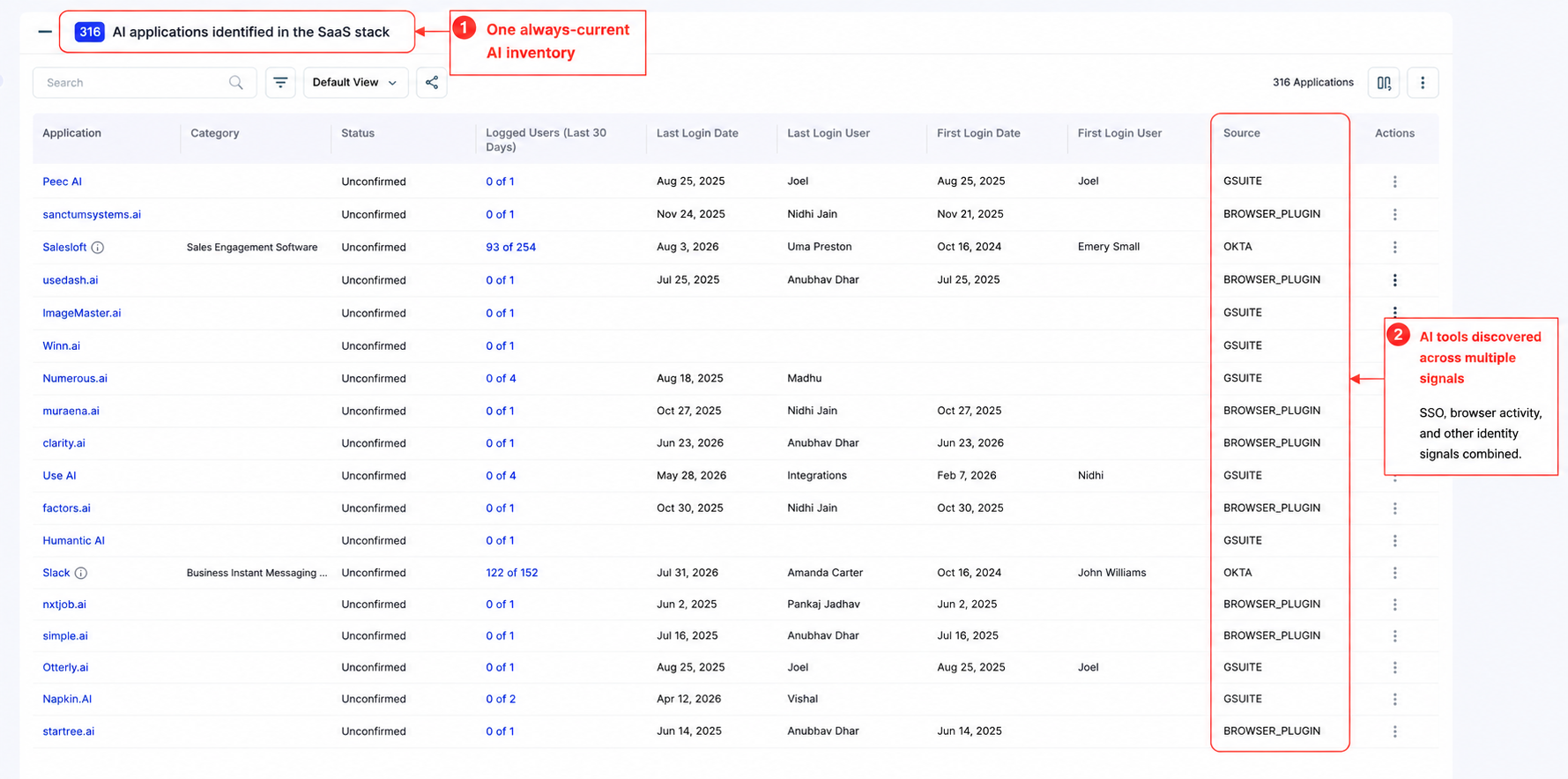Select Emery Small first login user cell
Image resolution: width=1568 pixels, height=779 pixels.
1109,247
